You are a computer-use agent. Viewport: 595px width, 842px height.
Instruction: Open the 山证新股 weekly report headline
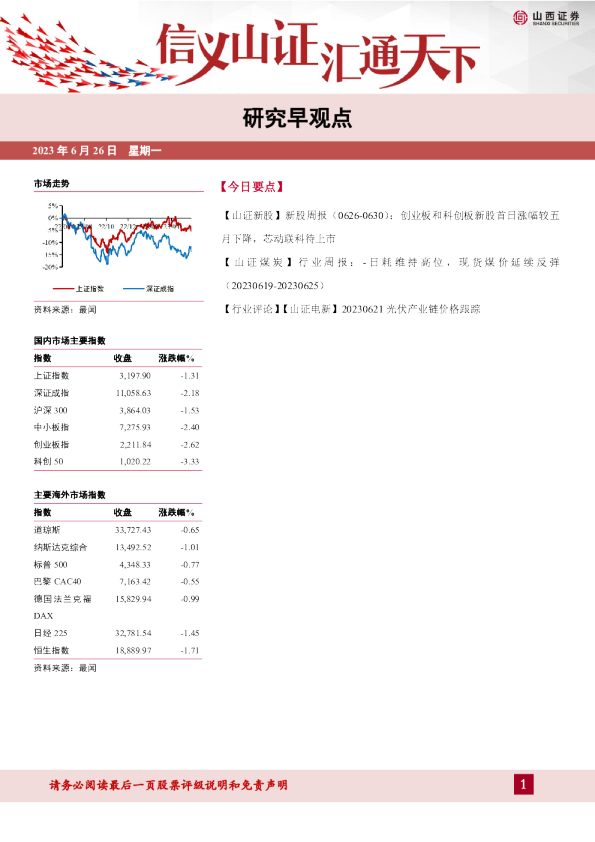tap(390, 227)
